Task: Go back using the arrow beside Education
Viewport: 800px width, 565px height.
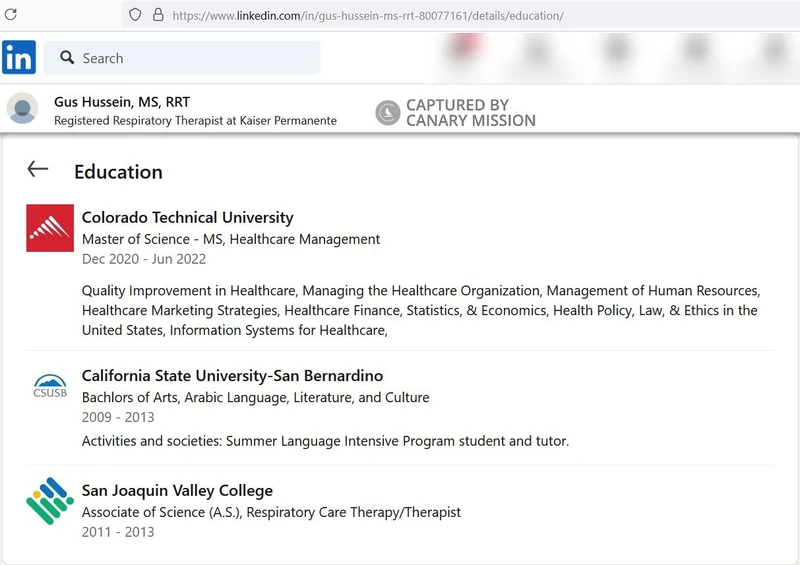Action: point(38,169)
